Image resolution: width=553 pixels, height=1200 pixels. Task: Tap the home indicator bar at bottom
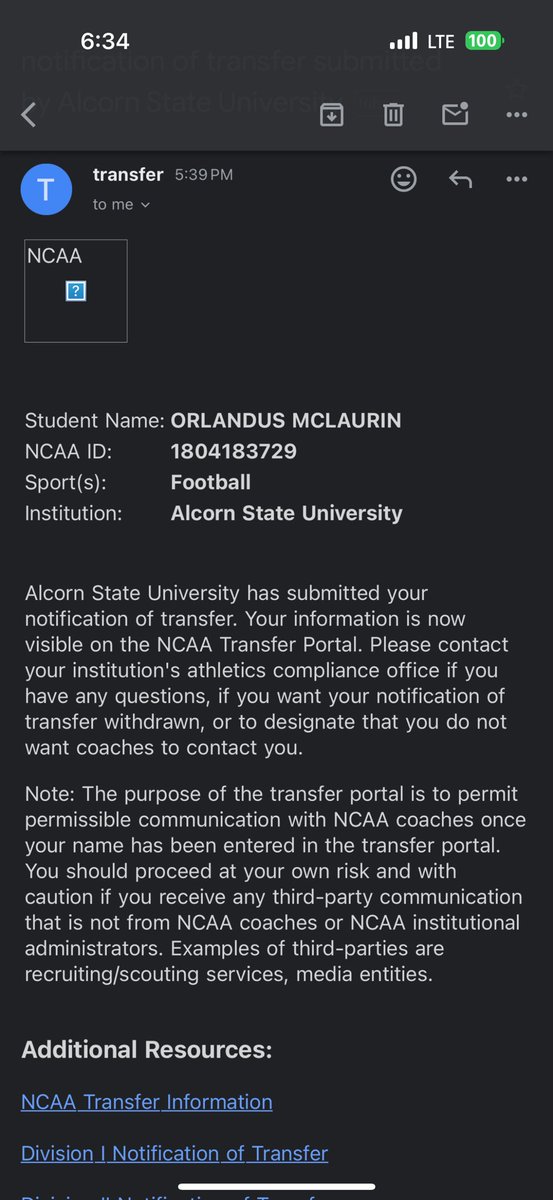[276, 1187]
